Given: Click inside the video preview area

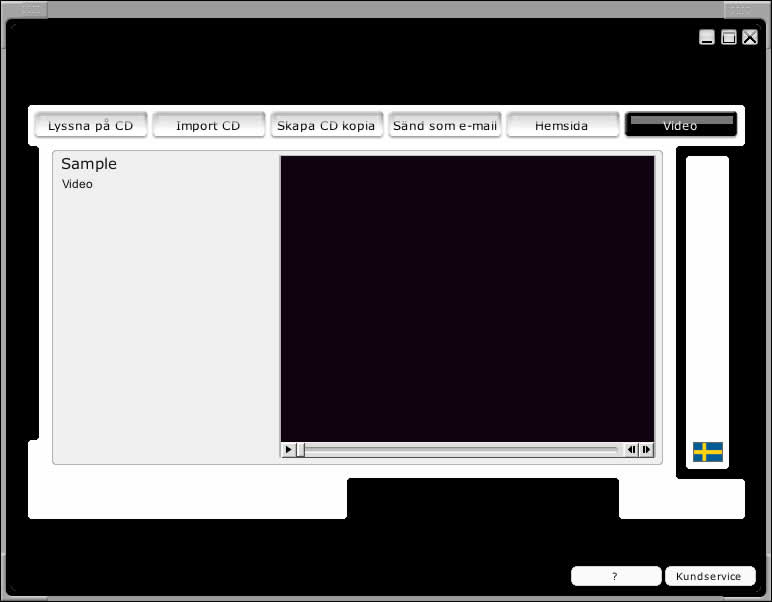Looking at the screenshot, I should (467, 298).
